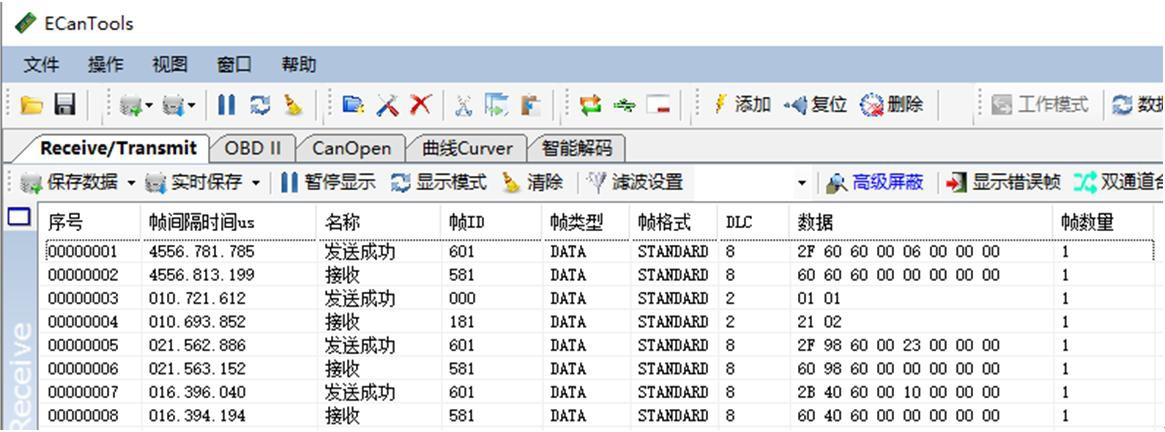This screenshot has width=1165, height=432.
Task: Click the crossed tools settings icon
Action: click(x=388, y=105)
